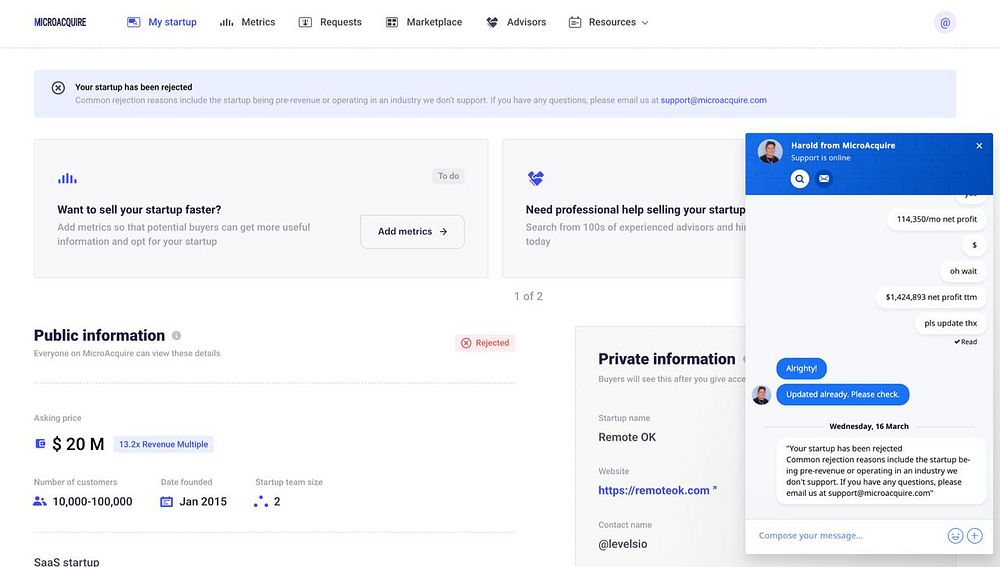This screenshot has height=567, width=1000.
Task: Click the "1 of 2" card counter
Action: pyautogui.click(x=528, y=297)
